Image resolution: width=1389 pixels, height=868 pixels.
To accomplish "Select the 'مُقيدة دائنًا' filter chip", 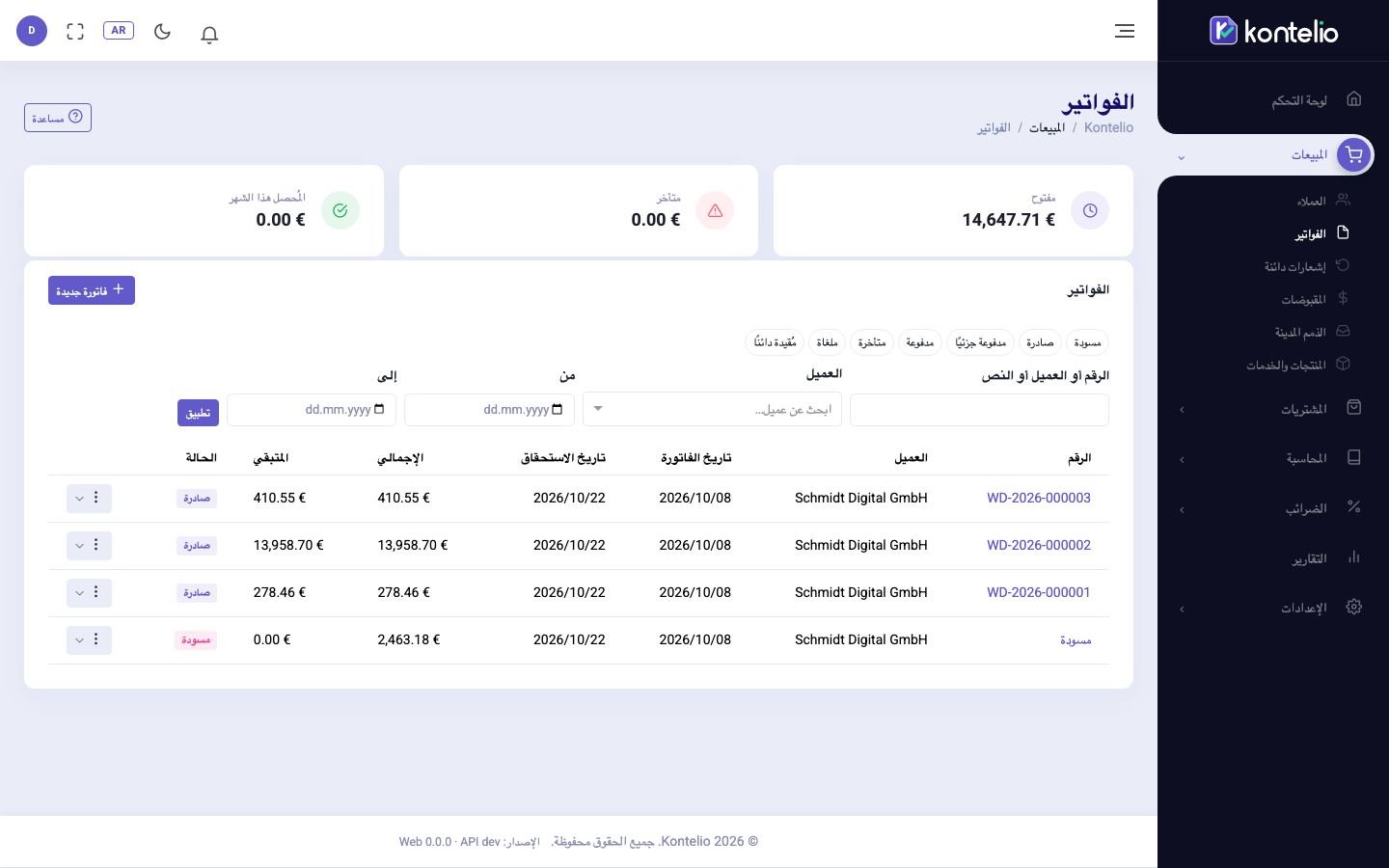I will click(775, 342).
